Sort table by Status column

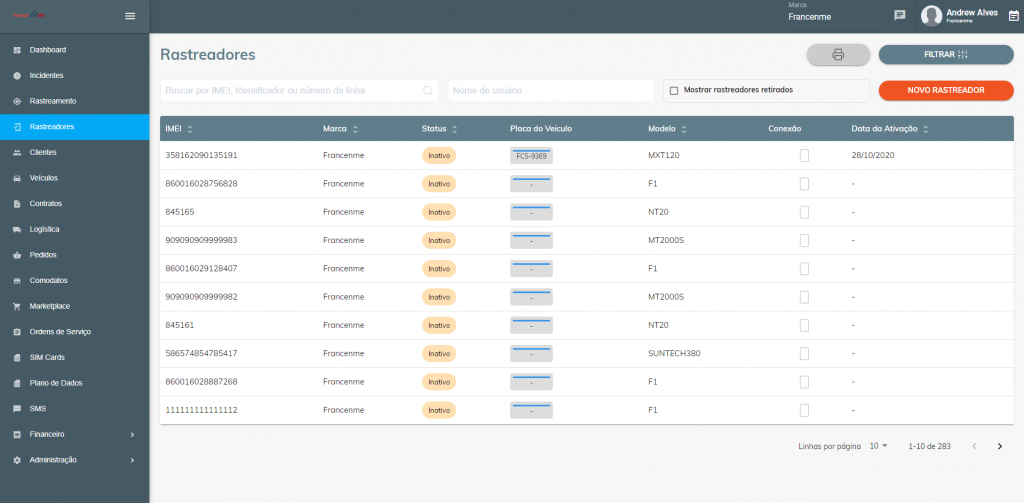click(x=455, y=129)
